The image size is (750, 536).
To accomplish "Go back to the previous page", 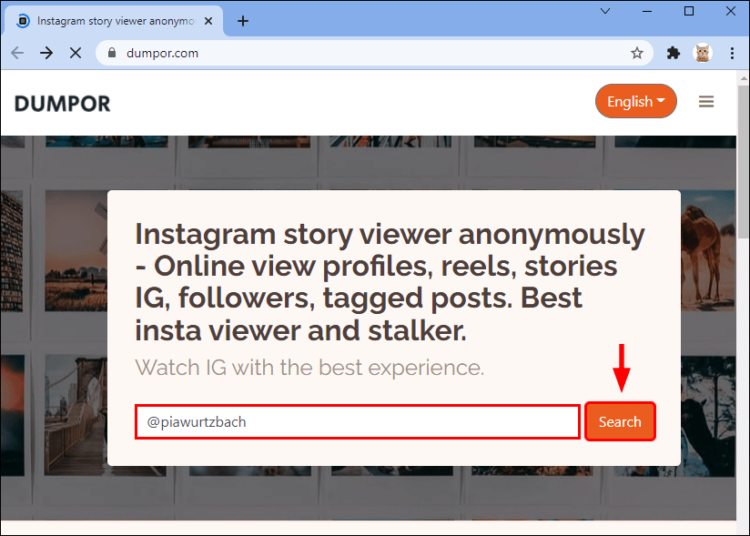I will 17,53.
